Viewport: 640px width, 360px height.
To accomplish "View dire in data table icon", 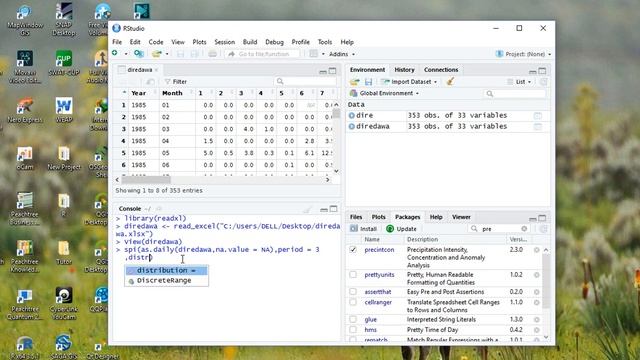I will [x=538, y=116].
